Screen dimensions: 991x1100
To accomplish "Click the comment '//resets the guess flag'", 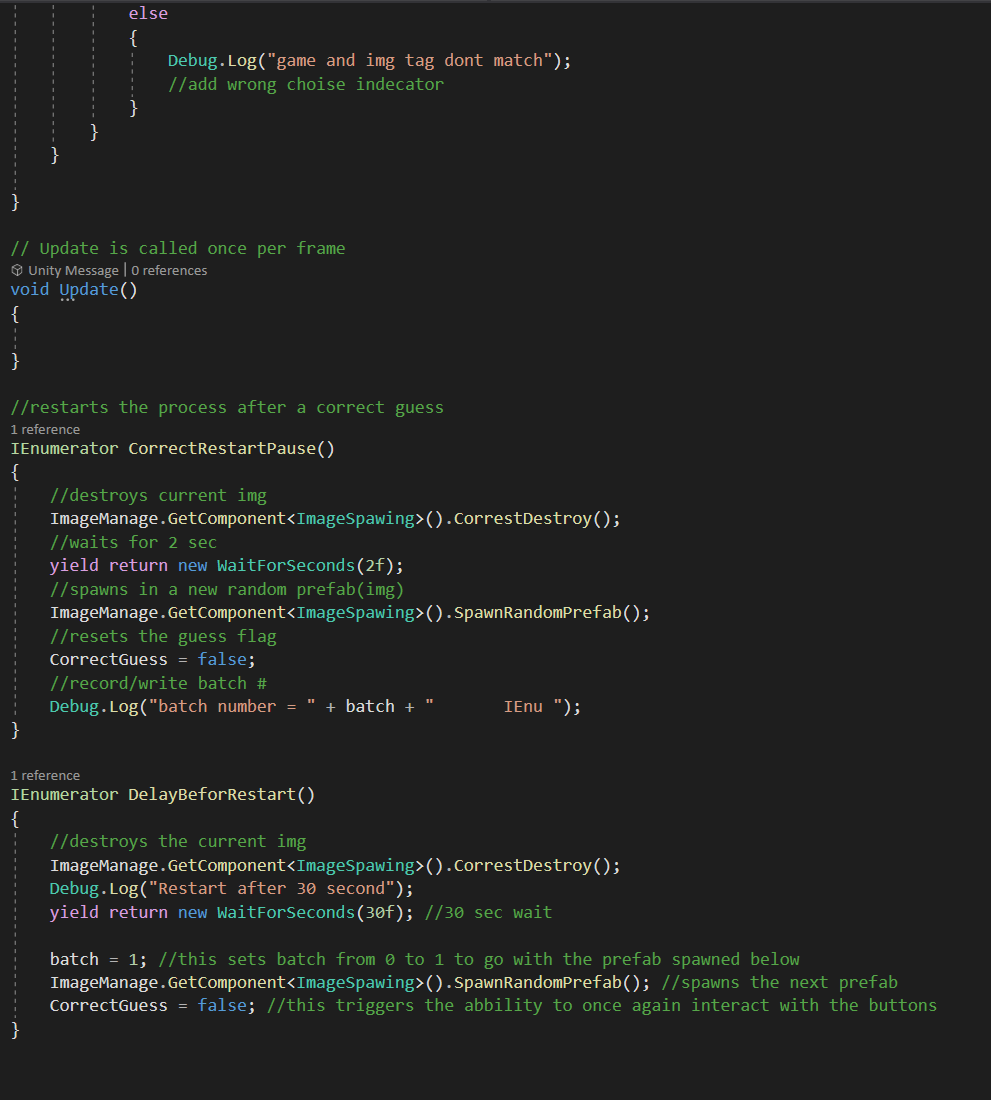I will (x=163, y=636).
